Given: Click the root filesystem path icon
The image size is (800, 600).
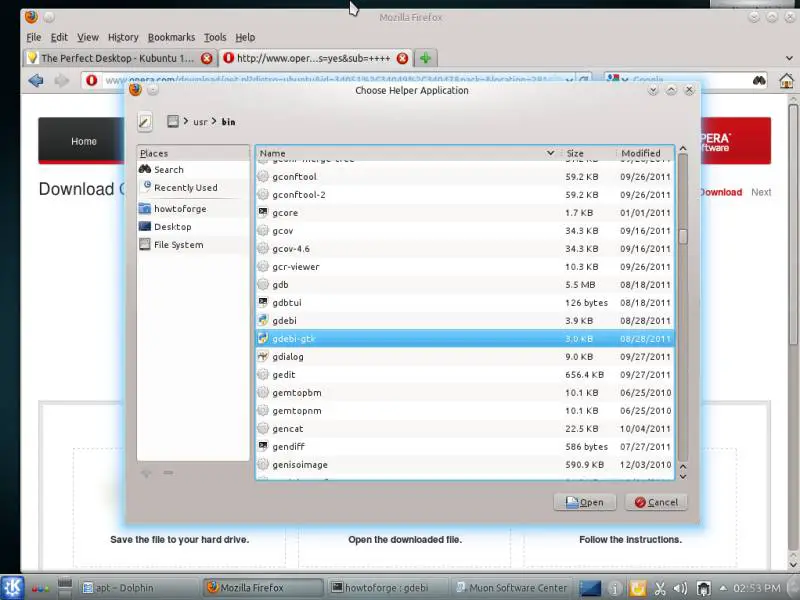Looking at the screenshot, I should pos(173,121).
